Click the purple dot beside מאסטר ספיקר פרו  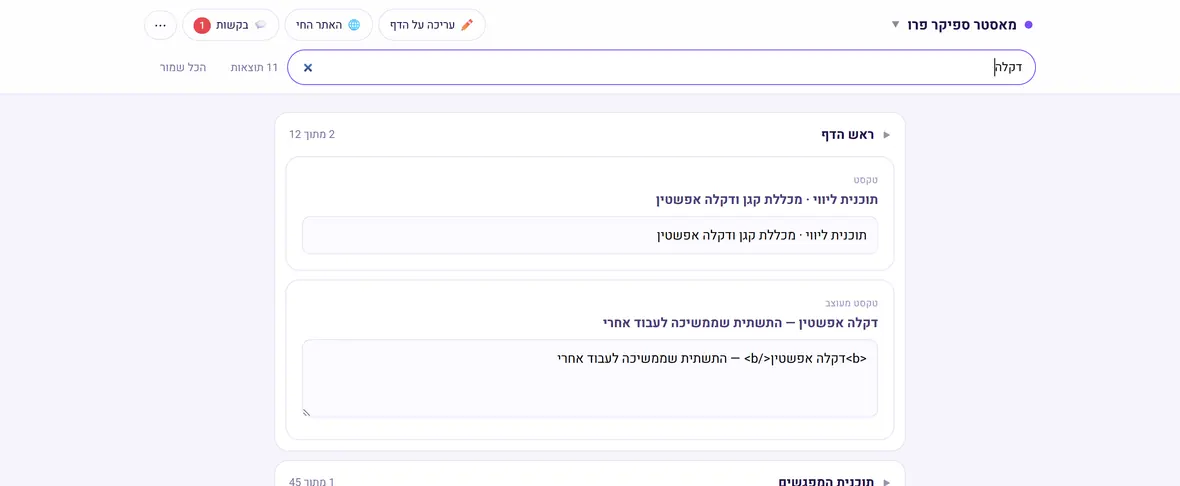(x=1029, y=25)
